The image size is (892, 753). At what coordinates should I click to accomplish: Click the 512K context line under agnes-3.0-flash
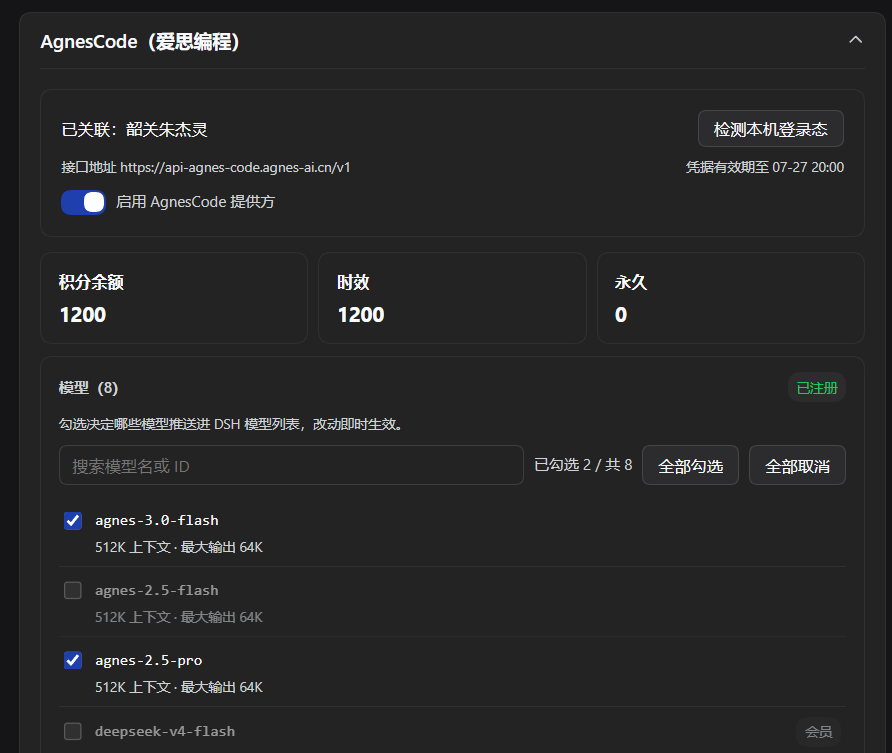179,547
